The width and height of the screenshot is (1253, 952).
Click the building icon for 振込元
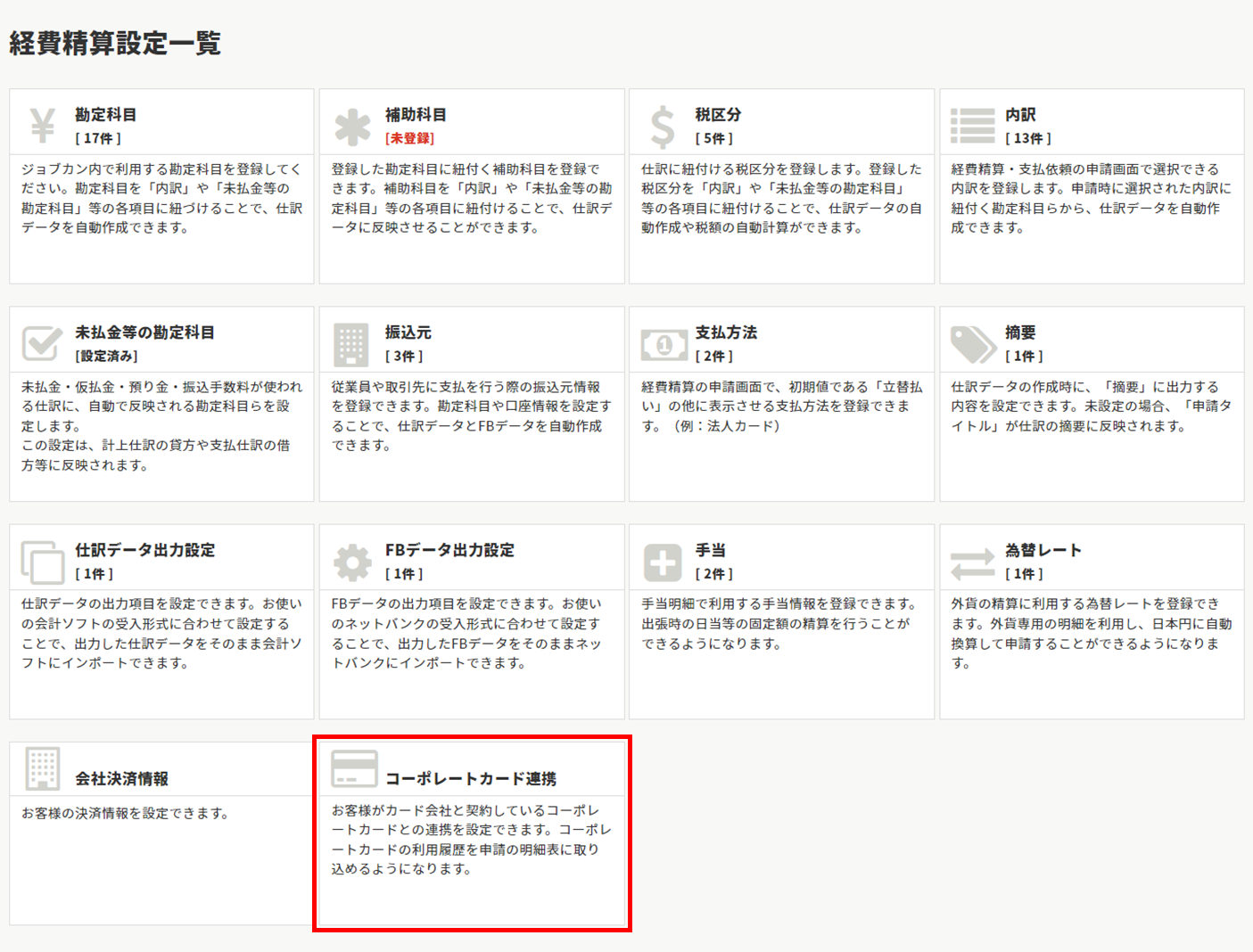[x=350, y=344]
